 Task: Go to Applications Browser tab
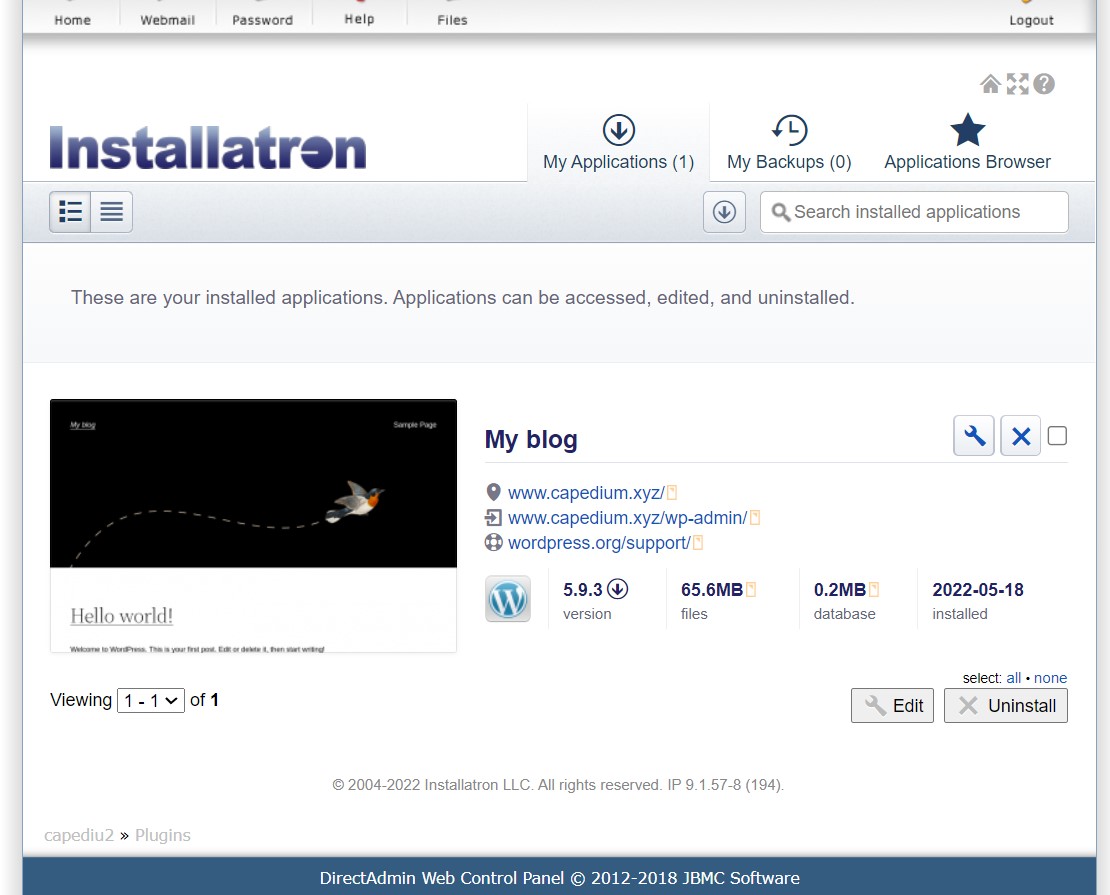tap(967, 144)
